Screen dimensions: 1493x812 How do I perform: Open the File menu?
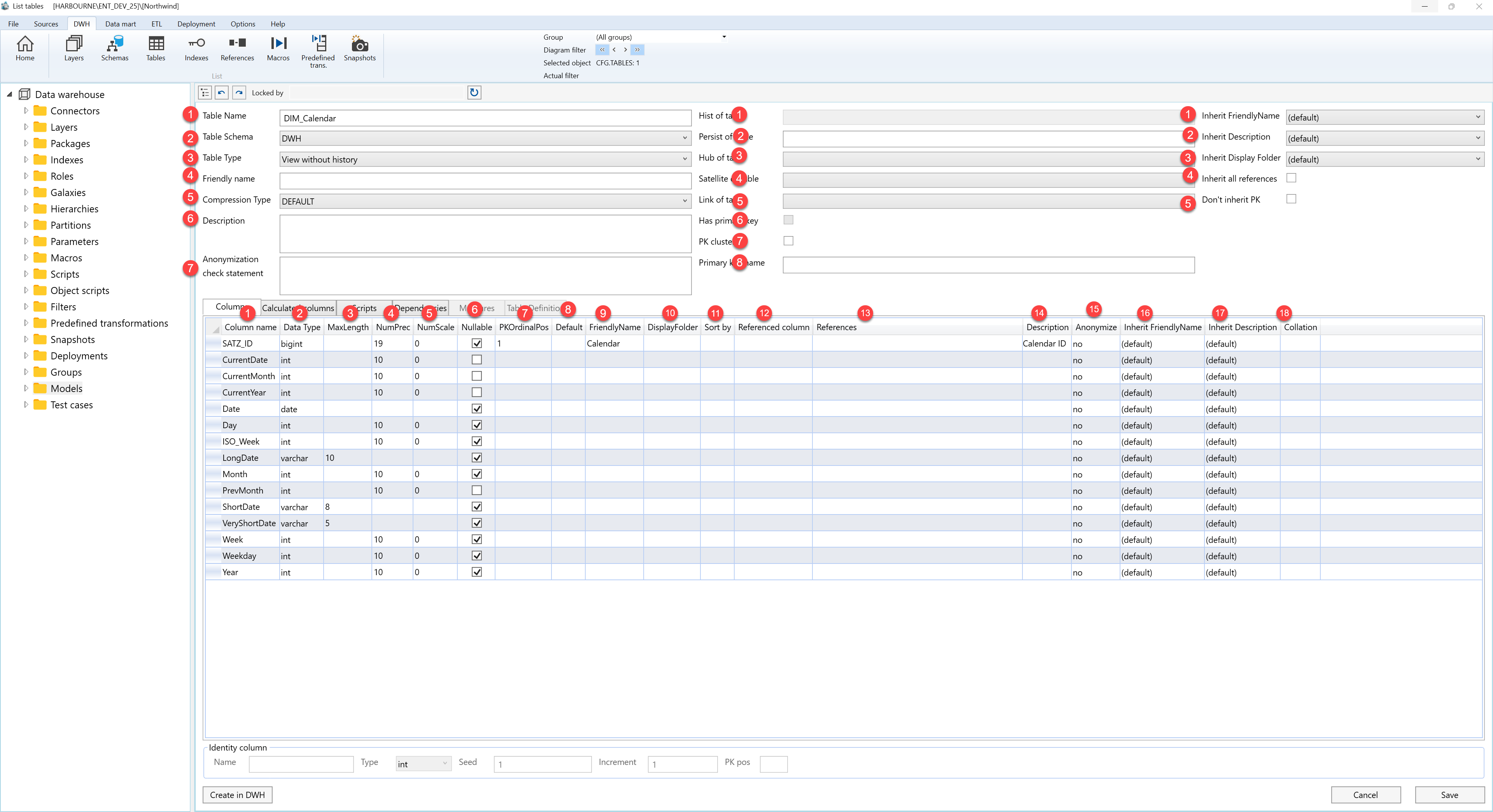click(x=13, y=24)
